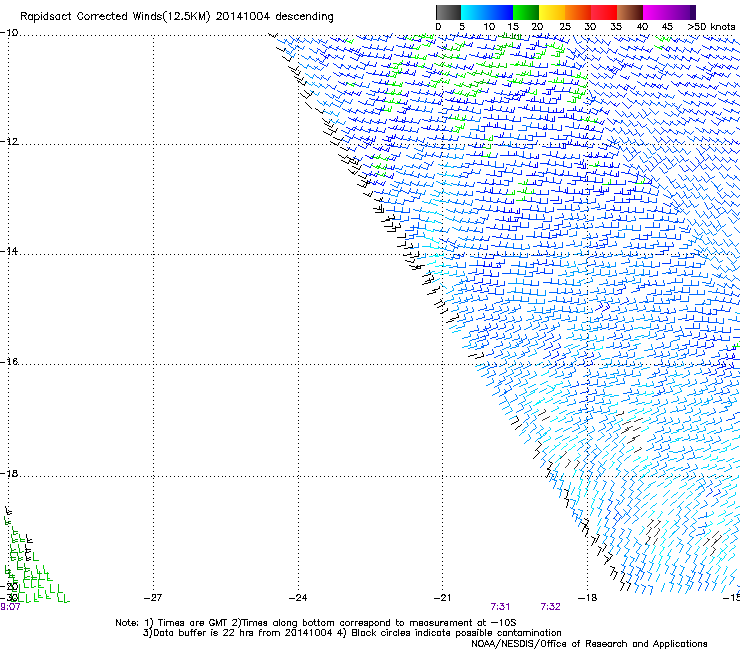The width and height of the screenshot is (740, 650).
Task: Click the latitude label '-12'
Action: point(9,142)
